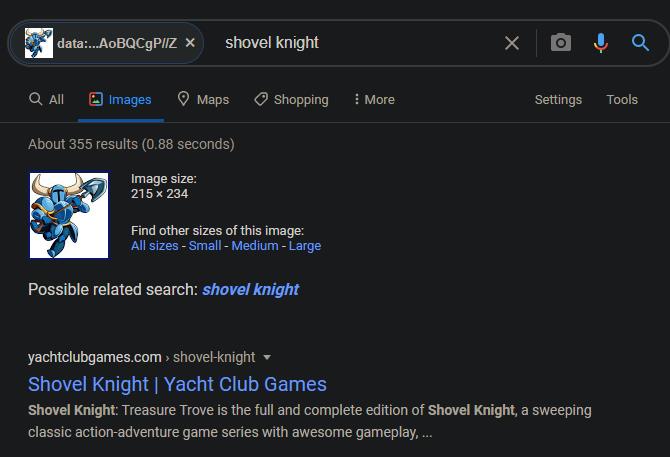
Task: Open the All results tab
Action: click(x=46, y=99)
